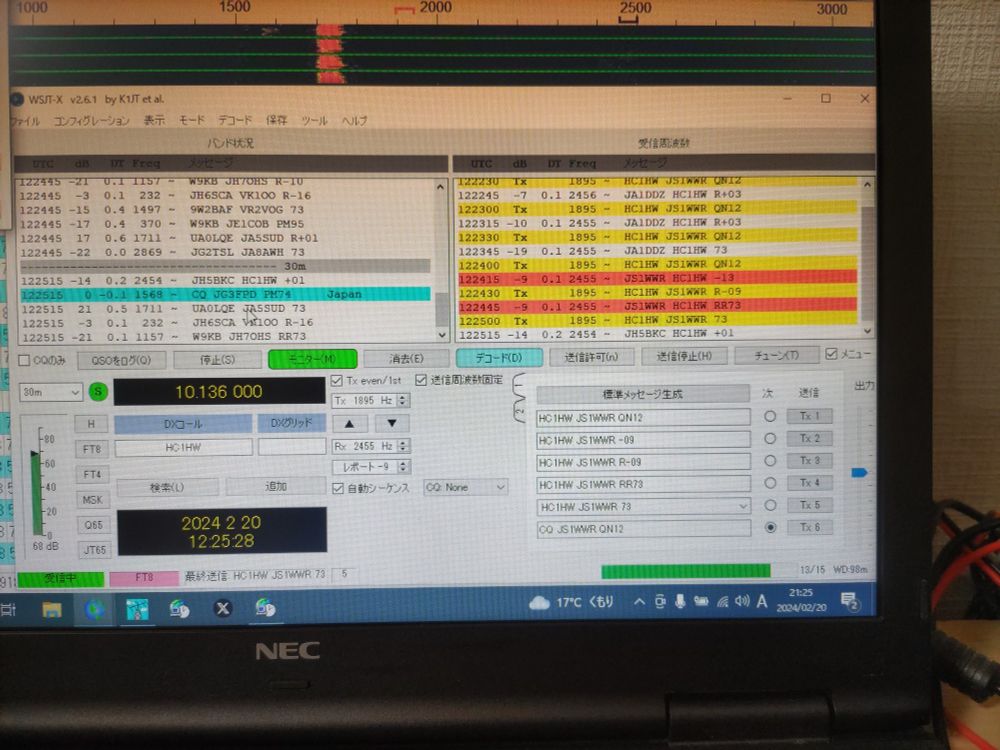The width and height of the screenshot is (1000, 750).
Task: Click the Tx 3 send button
Action: pos(809,460)
